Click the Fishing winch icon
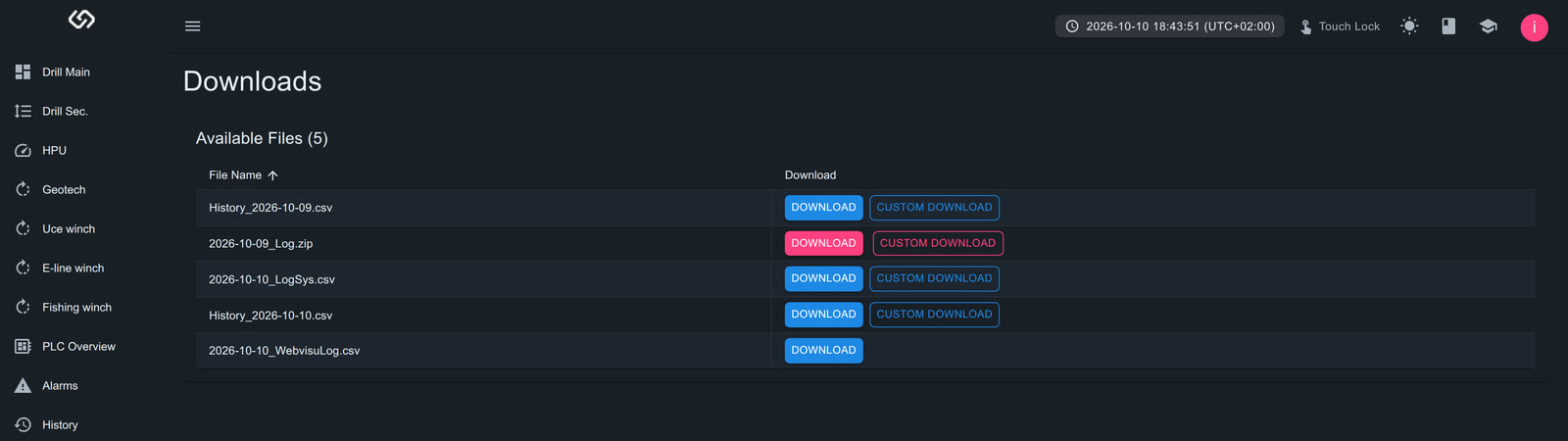Viewport: 1568px width, 441px height. pos(23,307)
